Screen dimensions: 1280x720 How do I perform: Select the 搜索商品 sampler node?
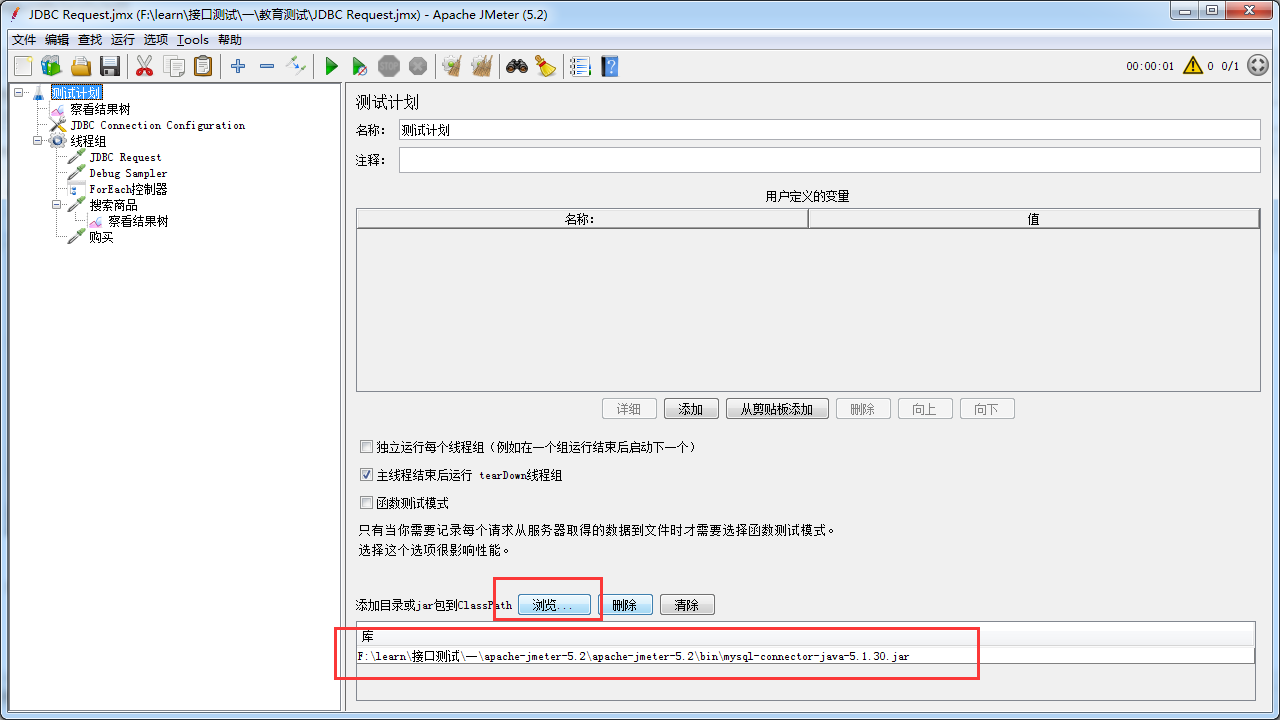(113, 205)
